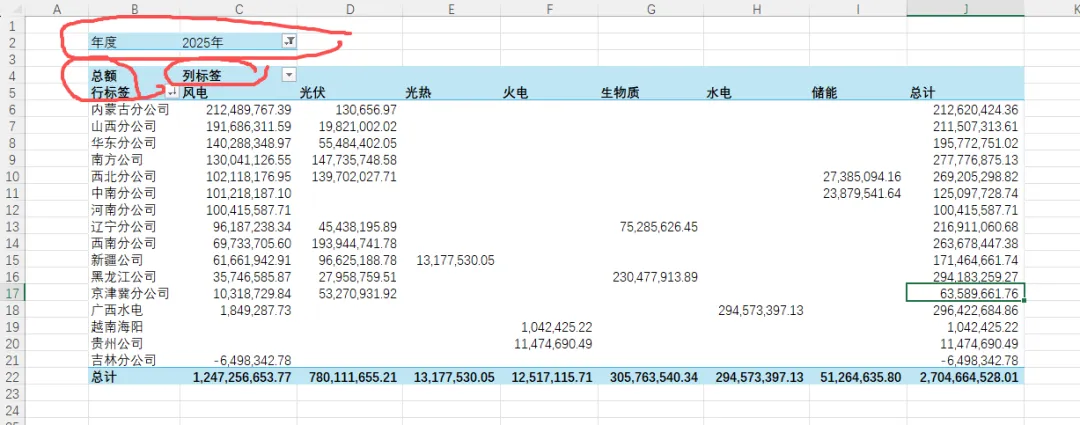Select 生物质 total 305,763,540.34
This screenshot has width=1080, height=425.
(654, 377)
